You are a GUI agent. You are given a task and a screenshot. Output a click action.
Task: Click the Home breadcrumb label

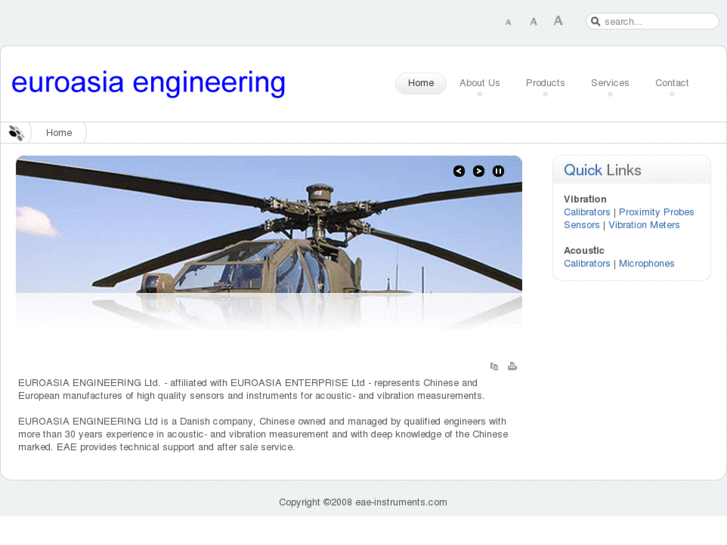(59, 133)
